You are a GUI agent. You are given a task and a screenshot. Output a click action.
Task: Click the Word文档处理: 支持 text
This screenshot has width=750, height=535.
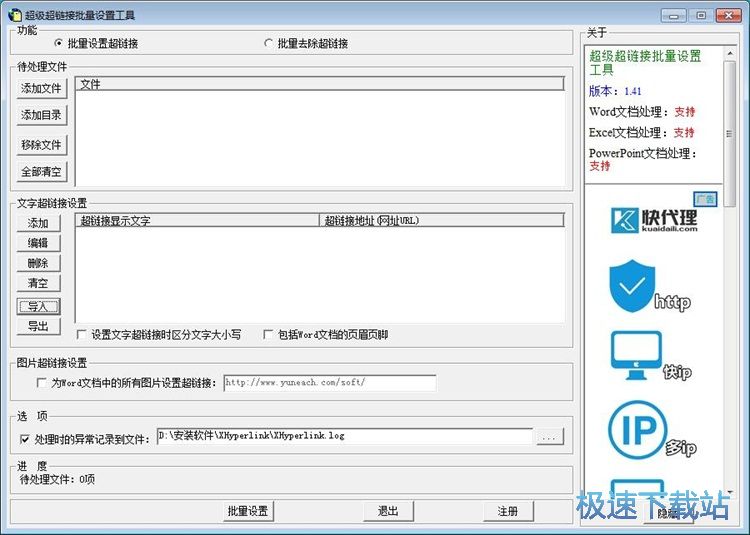pyautogui.click(x=642, y=111)
